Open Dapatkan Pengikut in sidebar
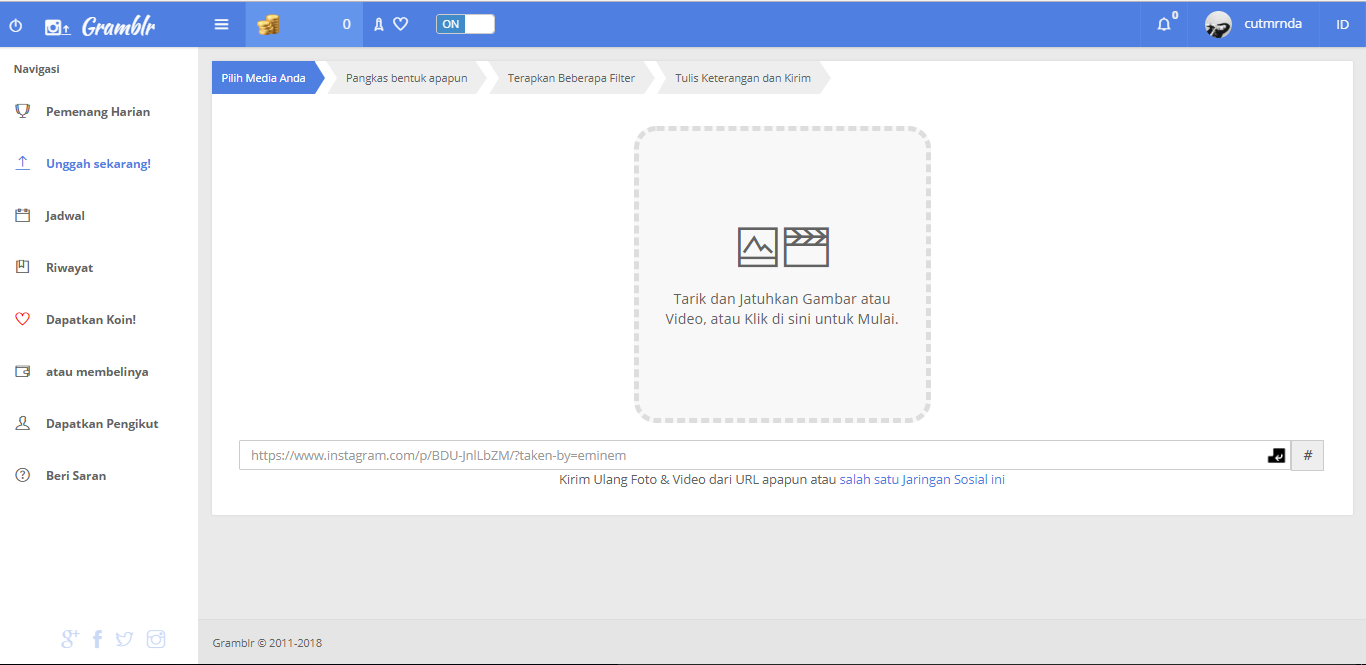This screenshot has width=1366, height=665. point(102,424)
